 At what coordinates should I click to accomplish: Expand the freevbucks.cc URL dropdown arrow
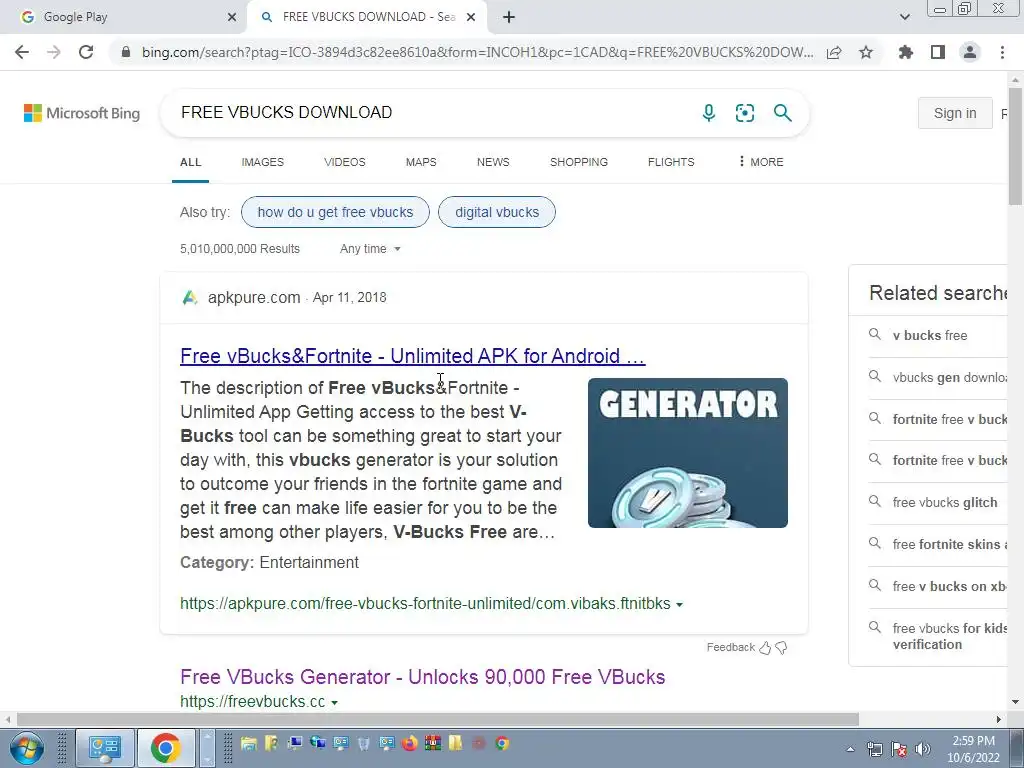click(x=334, y=703)
